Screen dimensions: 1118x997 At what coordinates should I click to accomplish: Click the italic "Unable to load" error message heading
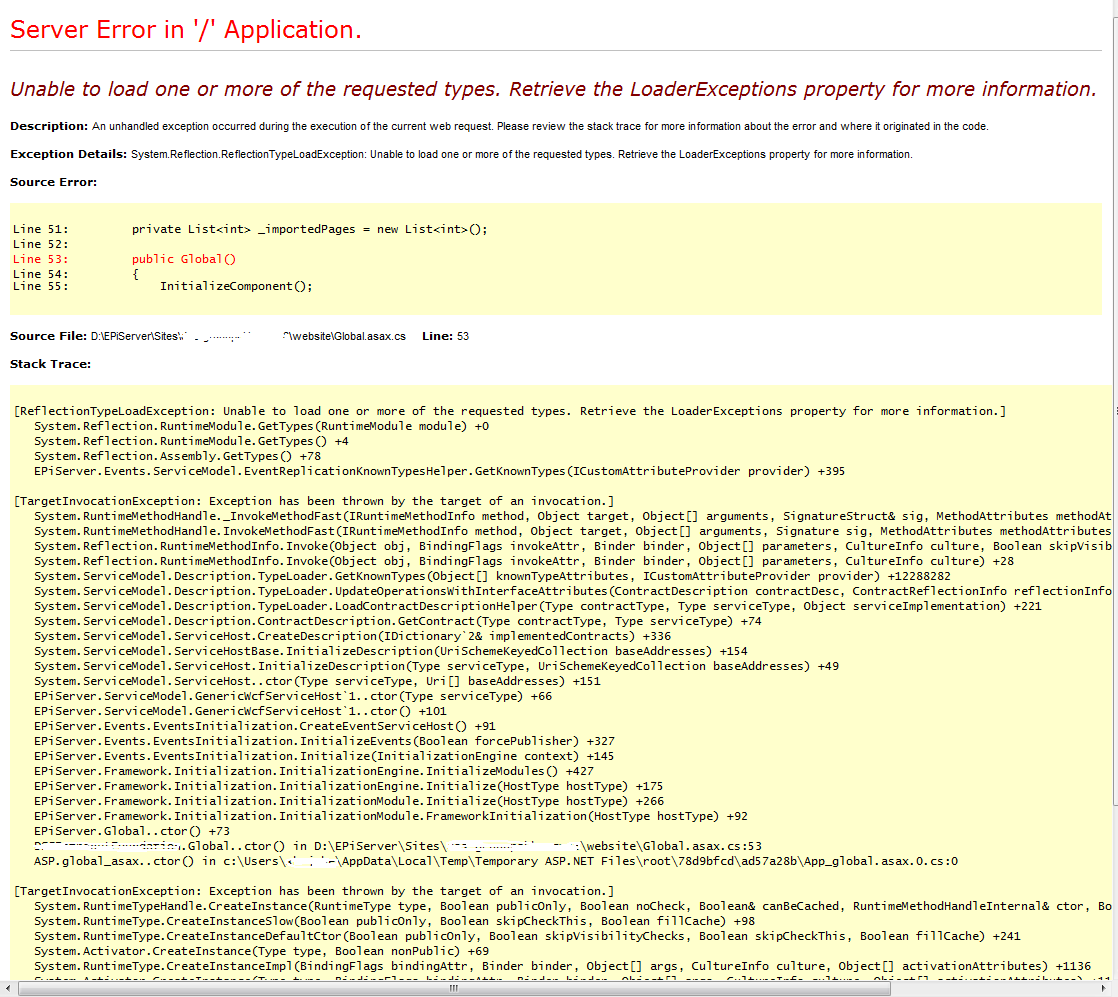[552, 89]
